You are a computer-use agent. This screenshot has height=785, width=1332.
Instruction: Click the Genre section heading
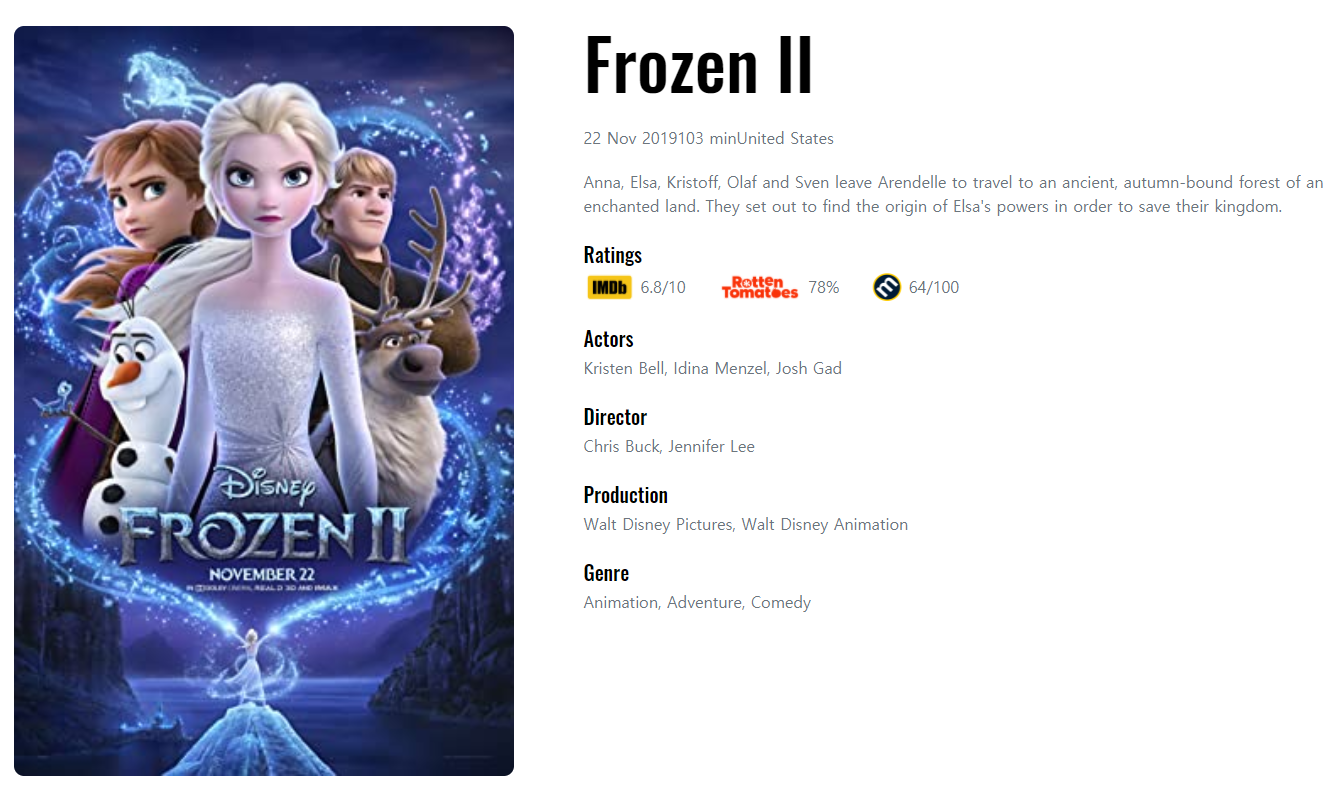606,573
